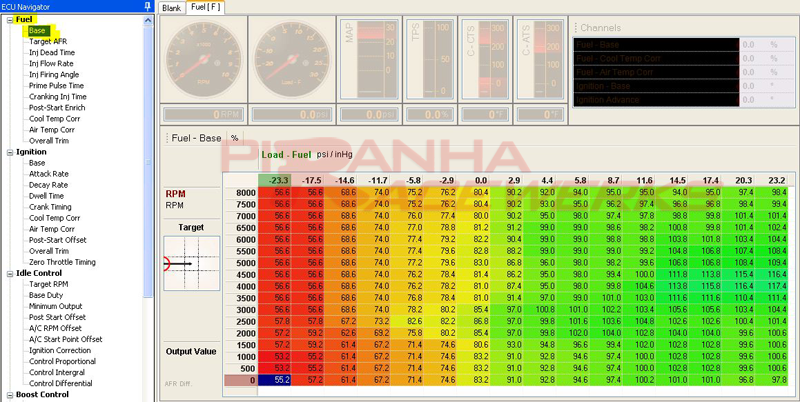
Task: Collapse the Ignition tree group
Action: pyautogui.click(x=10, y=152)
